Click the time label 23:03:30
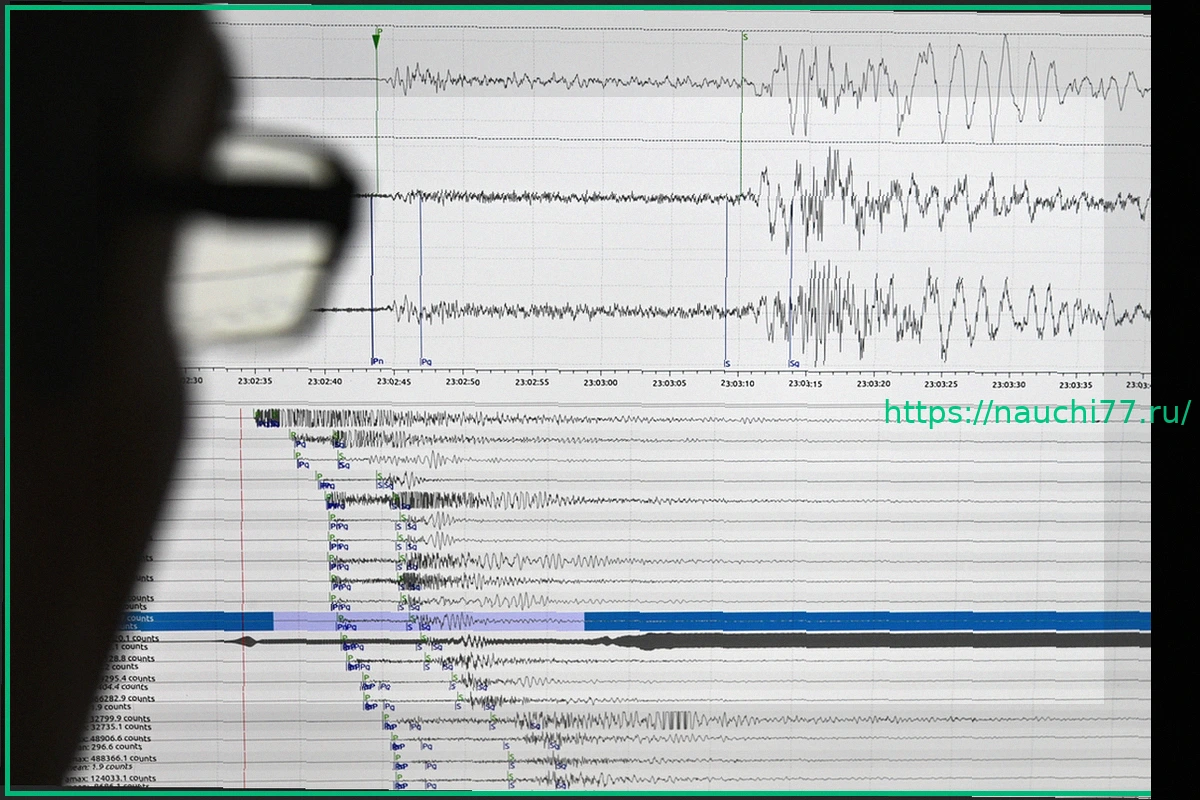The height and width of the screenshot is (800, 1200). coord(1008,384)
